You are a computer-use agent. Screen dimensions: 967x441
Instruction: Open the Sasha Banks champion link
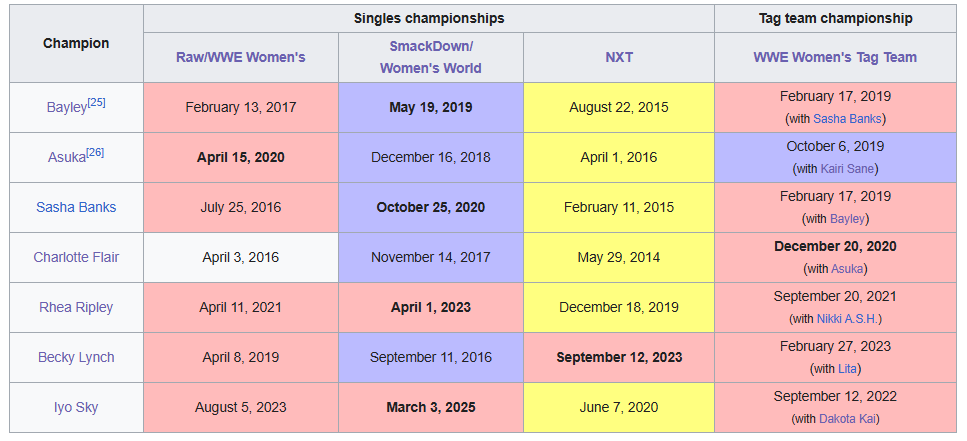coord(76,207)
